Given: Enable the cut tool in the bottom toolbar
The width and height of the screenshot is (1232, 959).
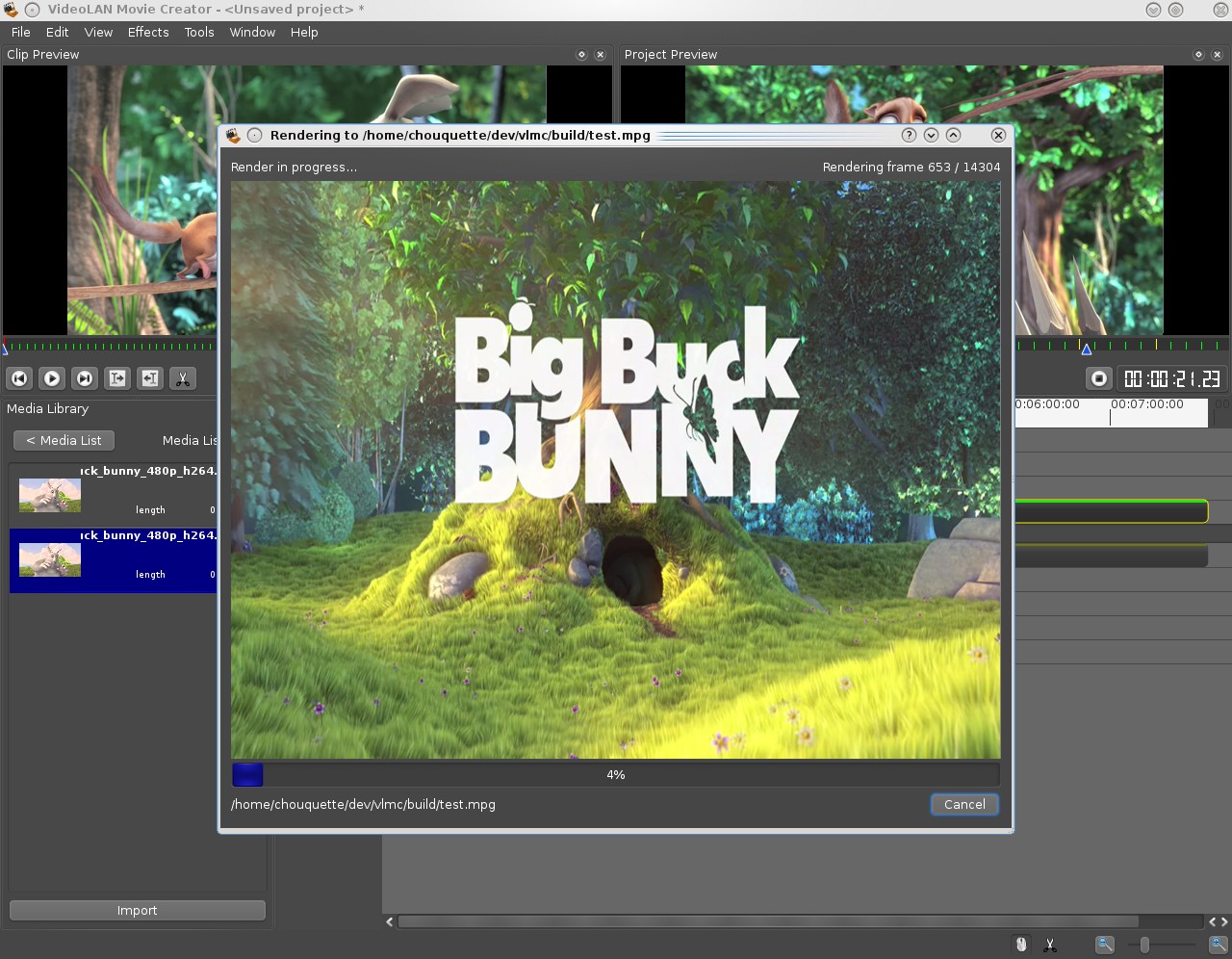Looking at the screenshot, I should pos(1049,944).
